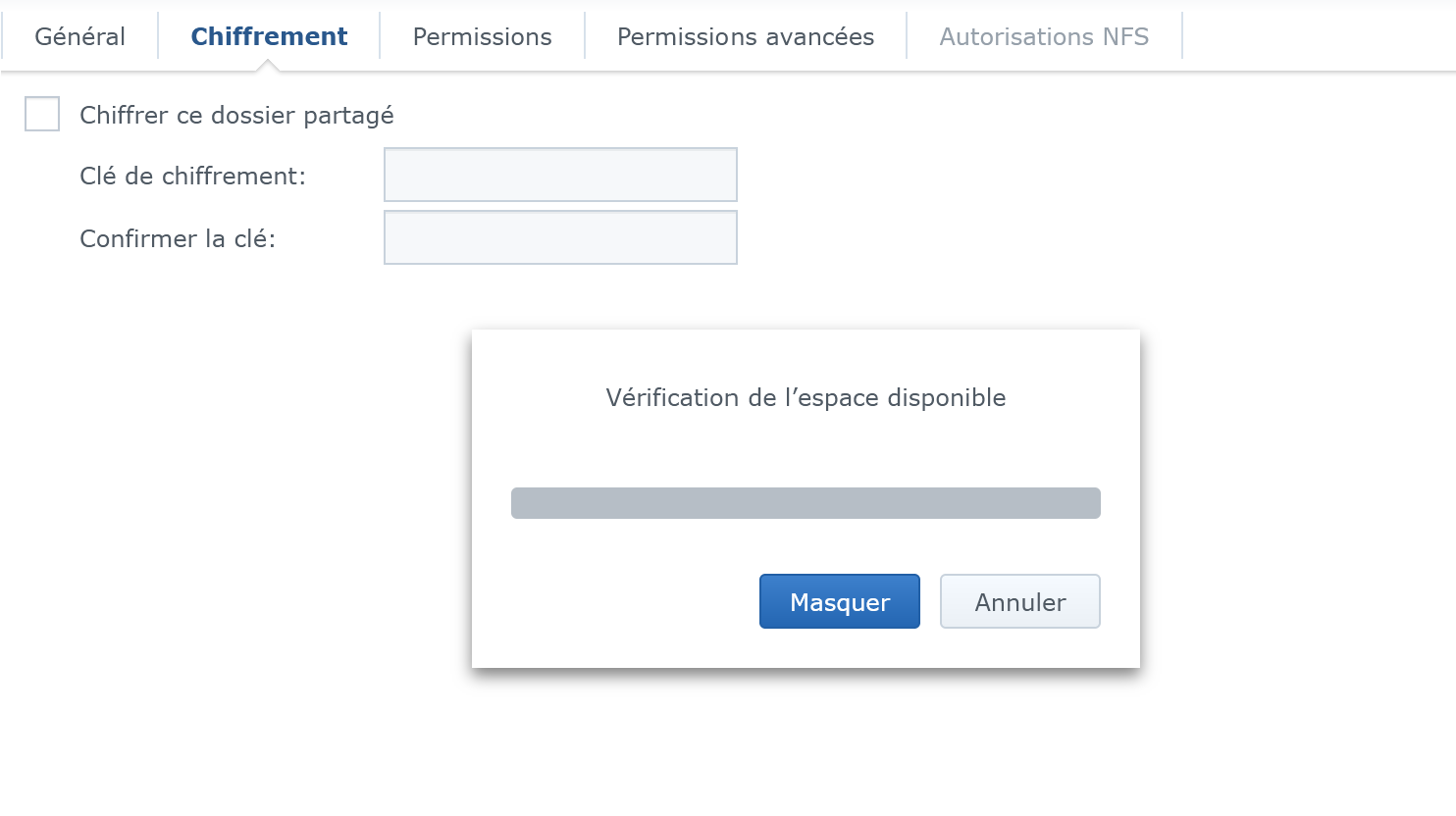Click the empty tab bar right of Autorisations NFS
This screenshot has width=1456, height=816.
[x=1315, y=37]
